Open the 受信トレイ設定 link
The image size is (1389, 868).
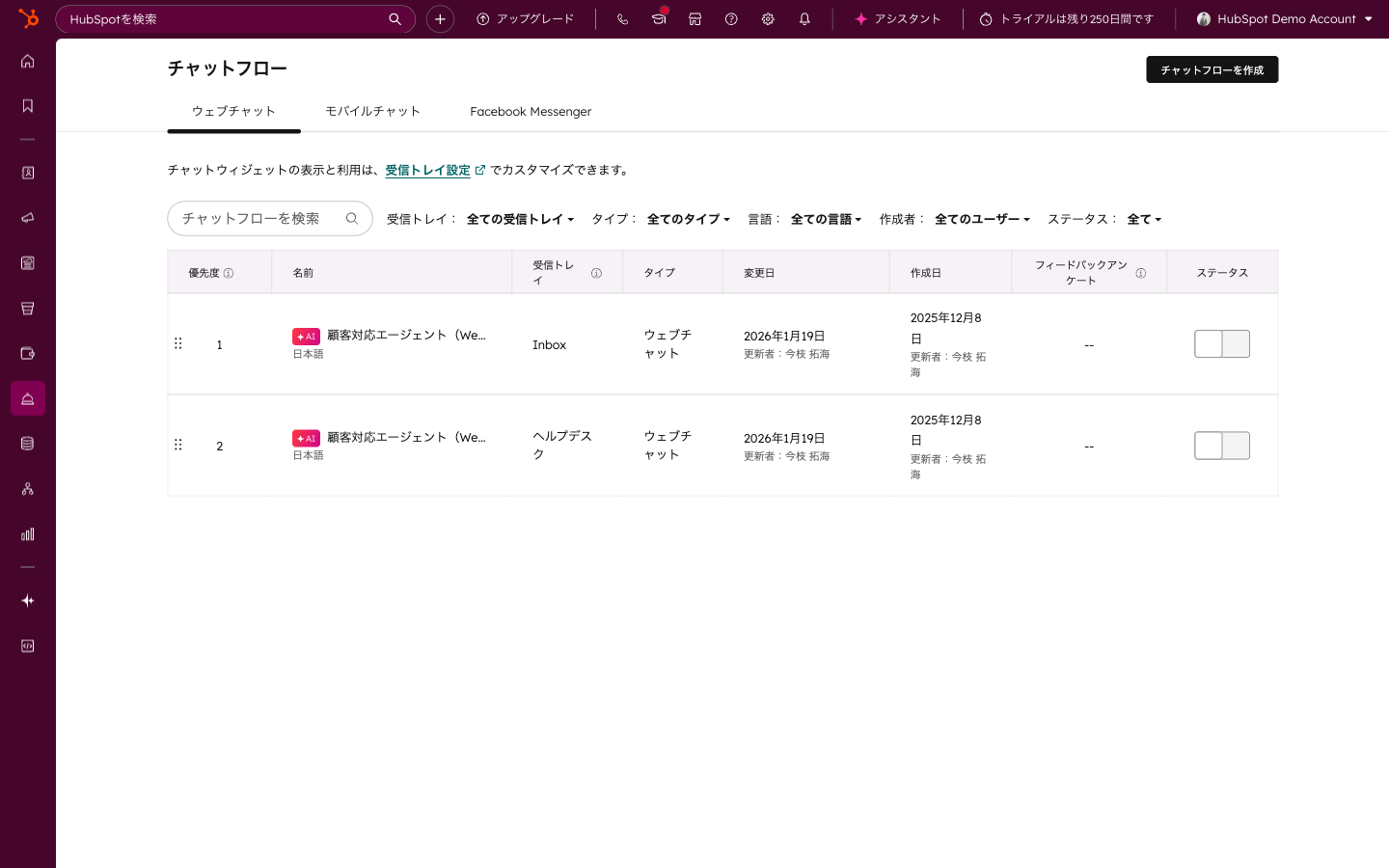coord(427,171)
